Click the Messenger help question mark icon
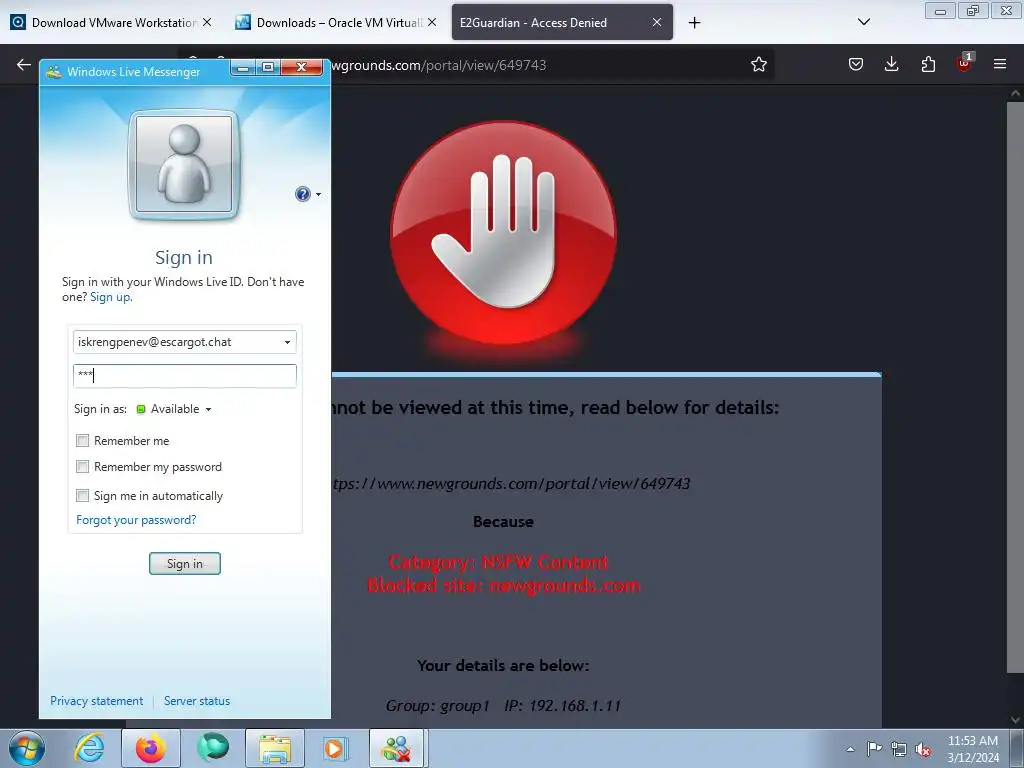The image size is (1024, 768). [302, 194]
